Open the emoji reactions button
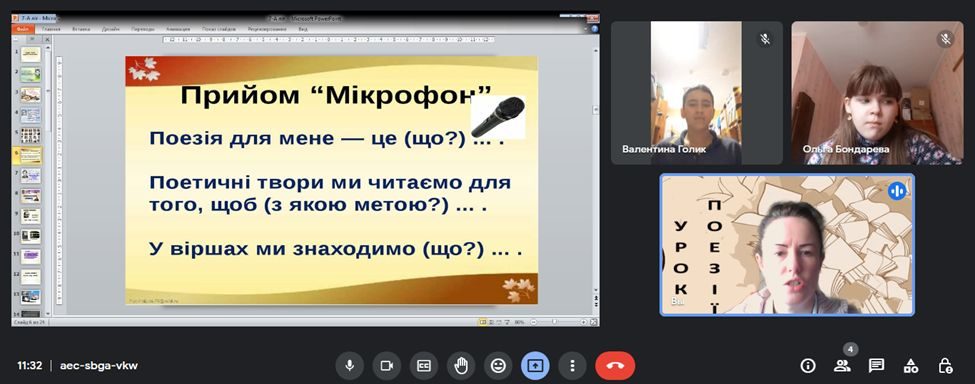975x384 pixels. tap(497, 365)
